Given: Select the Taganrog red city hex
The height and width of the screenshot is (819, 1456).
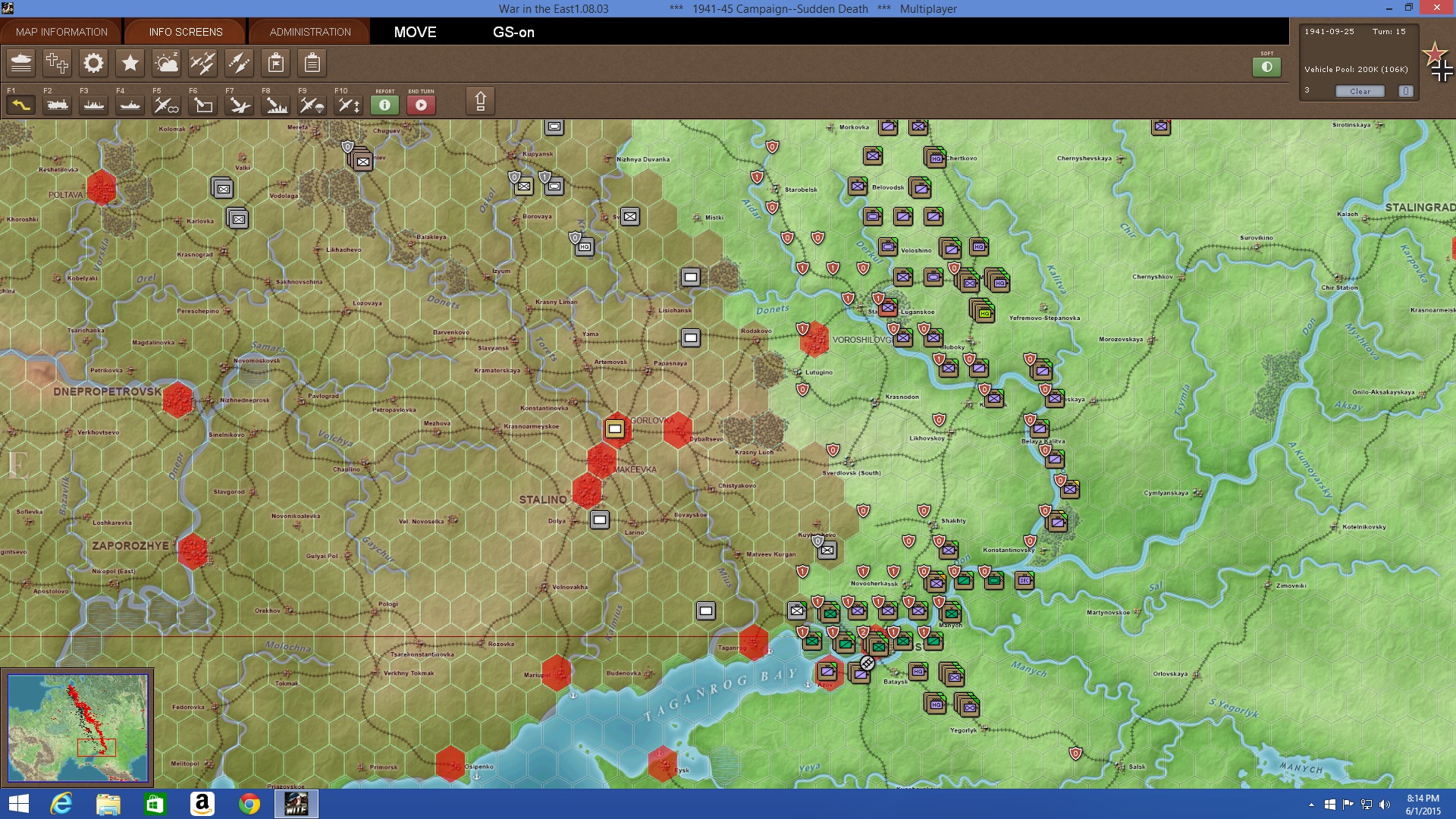Looking at the screenshot, I should [x=754, y=642].
